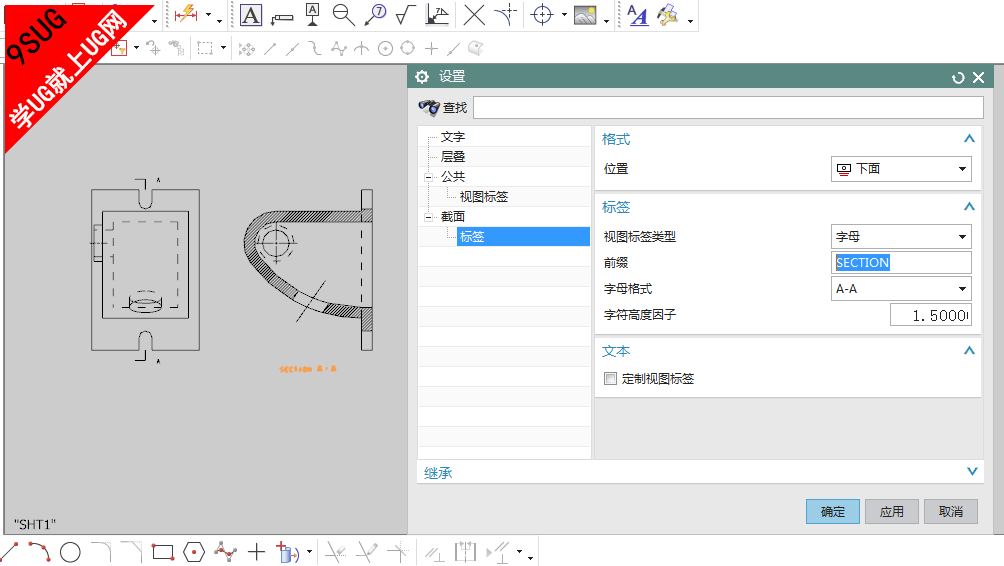The image size is (1004, 566).
Task: Select the feature control frame tool
Action: pyautogui.click(x=282, y=18)
